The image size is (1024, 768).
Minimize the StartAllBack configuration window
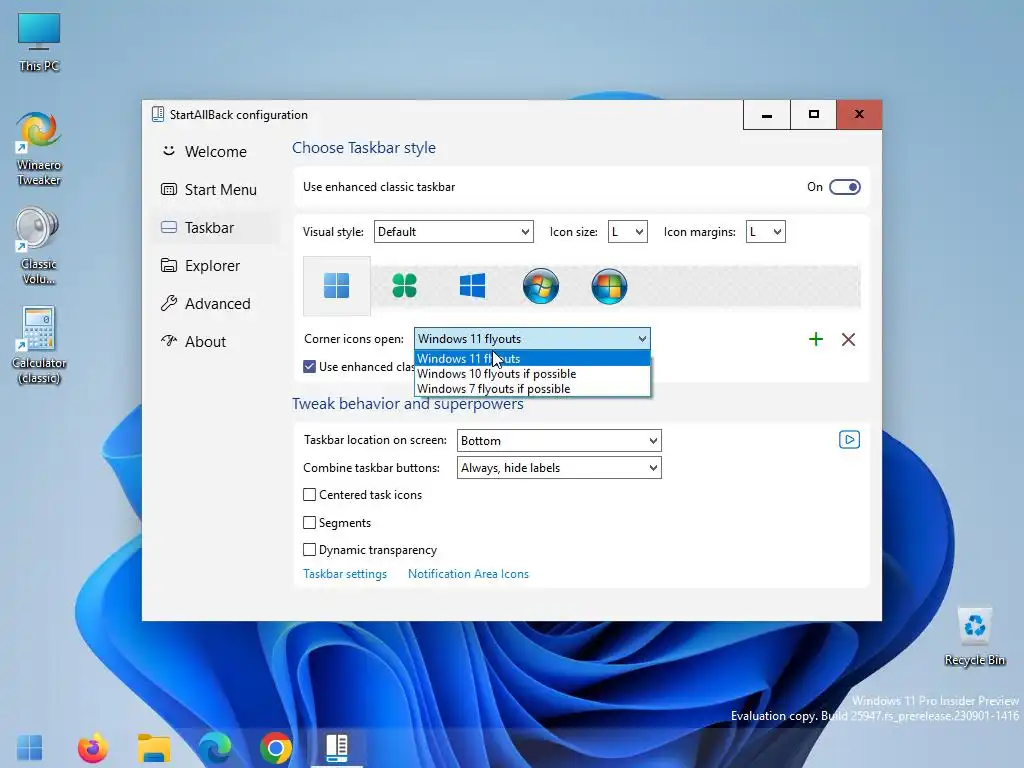767,115
